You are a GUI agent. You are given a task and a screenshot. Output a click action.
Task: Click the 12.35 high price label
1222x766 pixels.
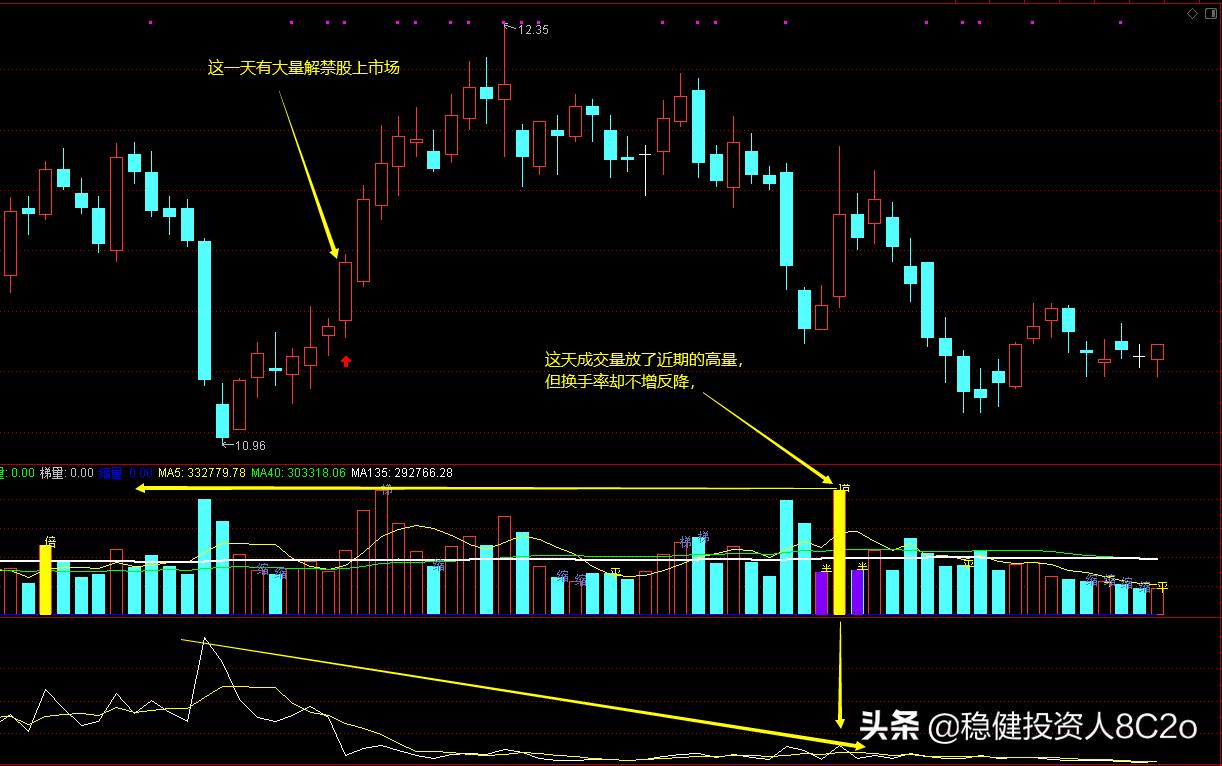[x=533, y=30]
